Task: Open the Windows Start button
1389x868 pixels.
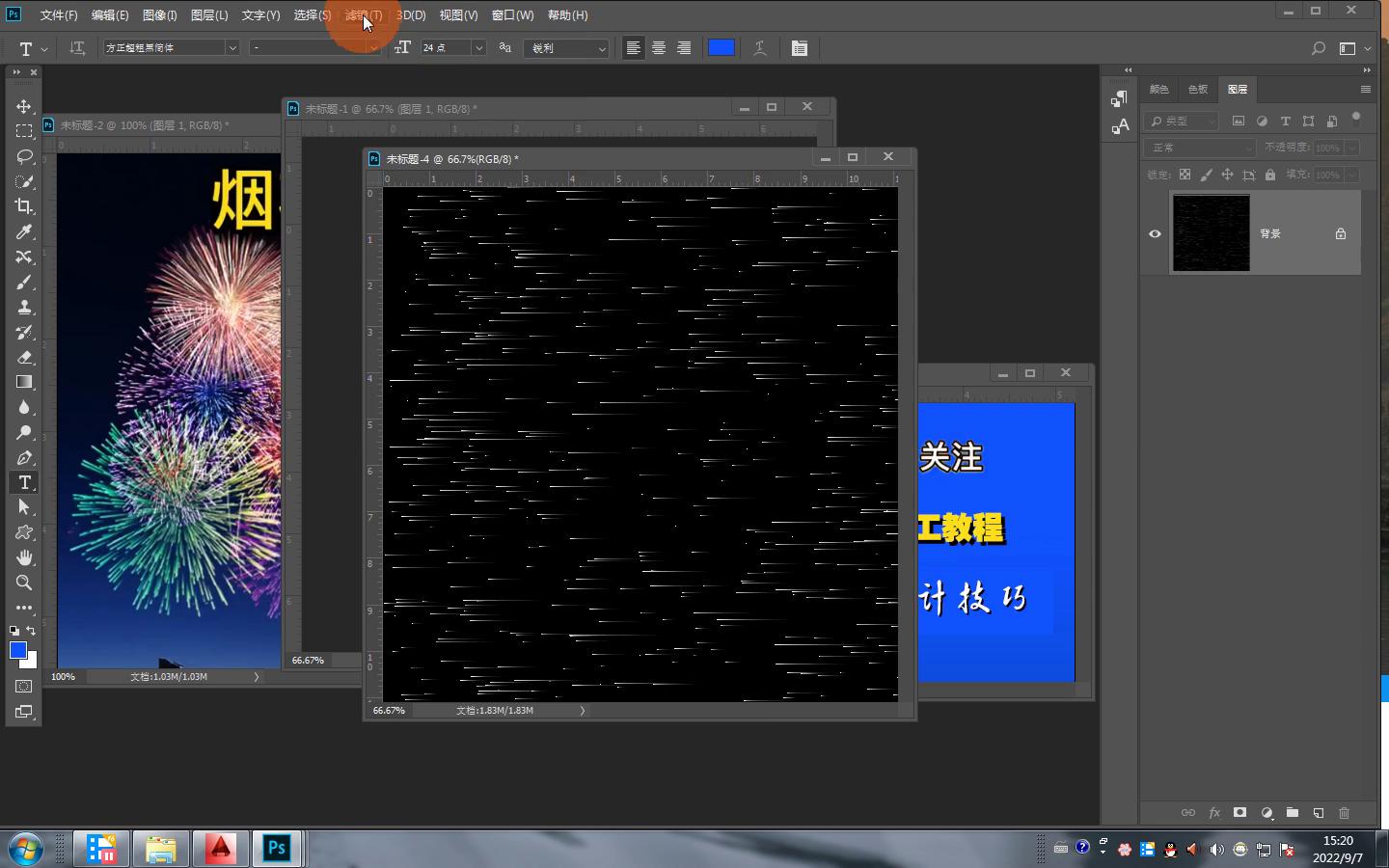Action: tap(26, 849)
